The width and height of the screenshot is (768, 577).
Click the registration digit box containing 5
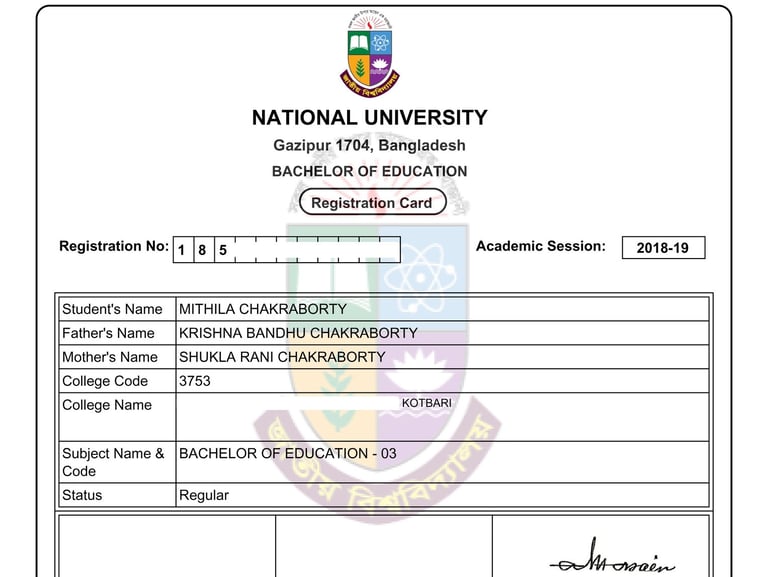[224, 250]
